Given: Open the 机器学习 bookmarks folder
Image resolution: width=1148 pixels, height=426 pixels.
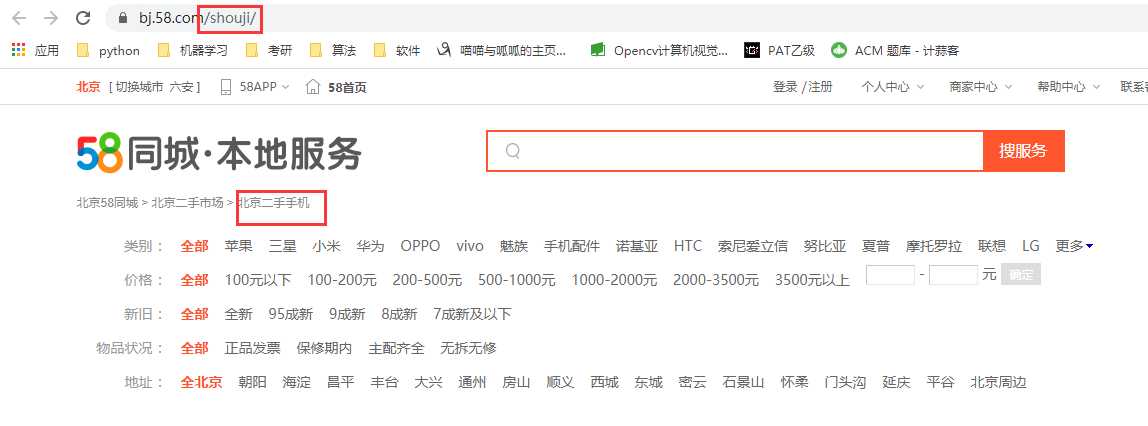Looking at the screenshot, I should pyautogui.click(x=193, y=51).
